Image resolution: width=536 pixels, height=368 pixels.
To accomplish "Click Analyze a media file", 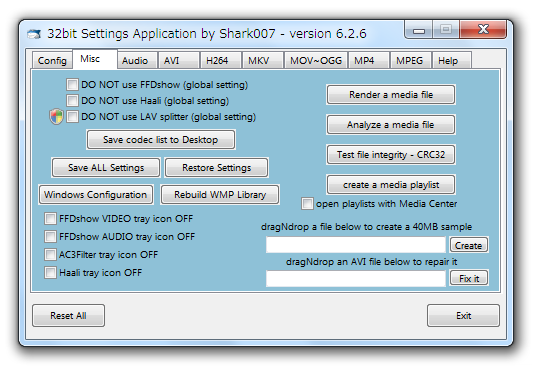I will click(391, 125).
